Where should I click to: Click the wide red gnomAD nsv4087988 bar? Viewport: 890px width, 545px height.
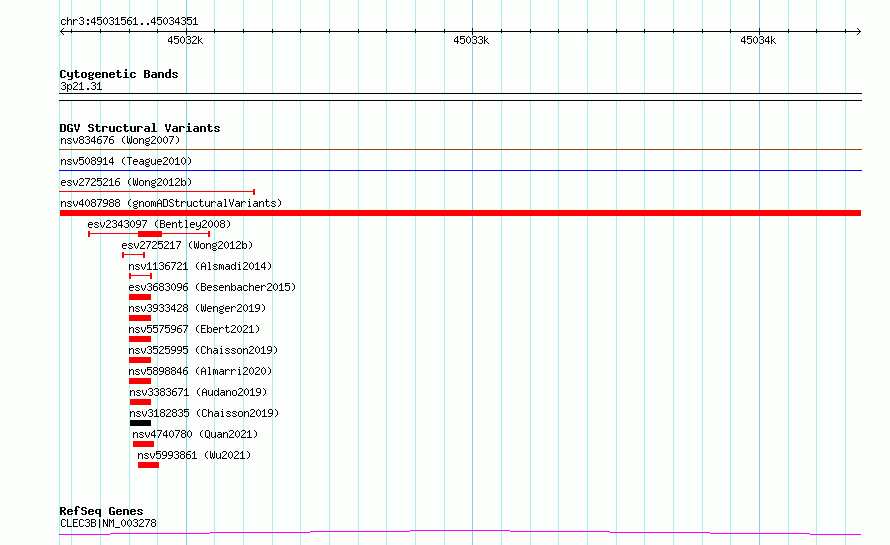coord(460,213)
